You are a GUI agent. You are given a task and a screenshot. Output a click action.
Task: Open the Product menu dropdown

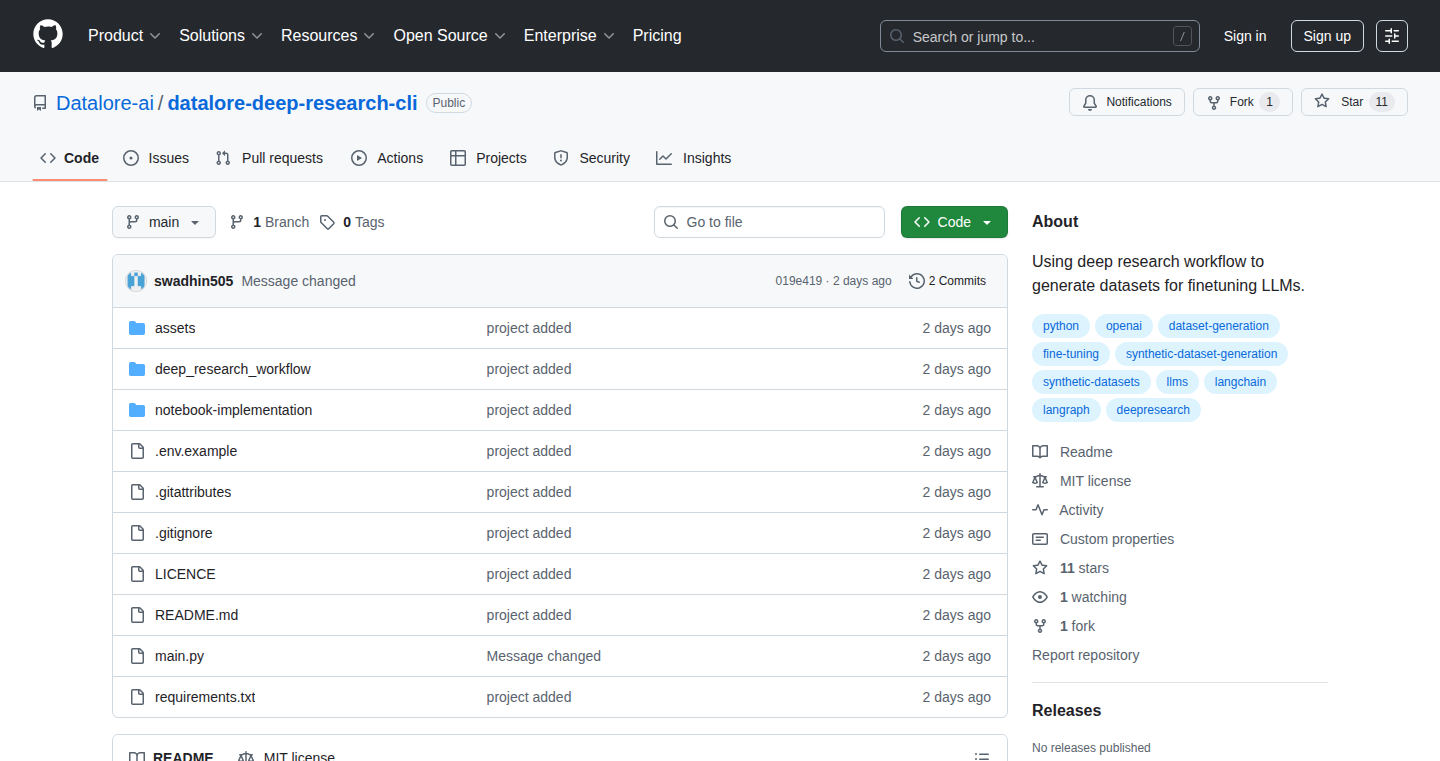(x=124, y=36)
